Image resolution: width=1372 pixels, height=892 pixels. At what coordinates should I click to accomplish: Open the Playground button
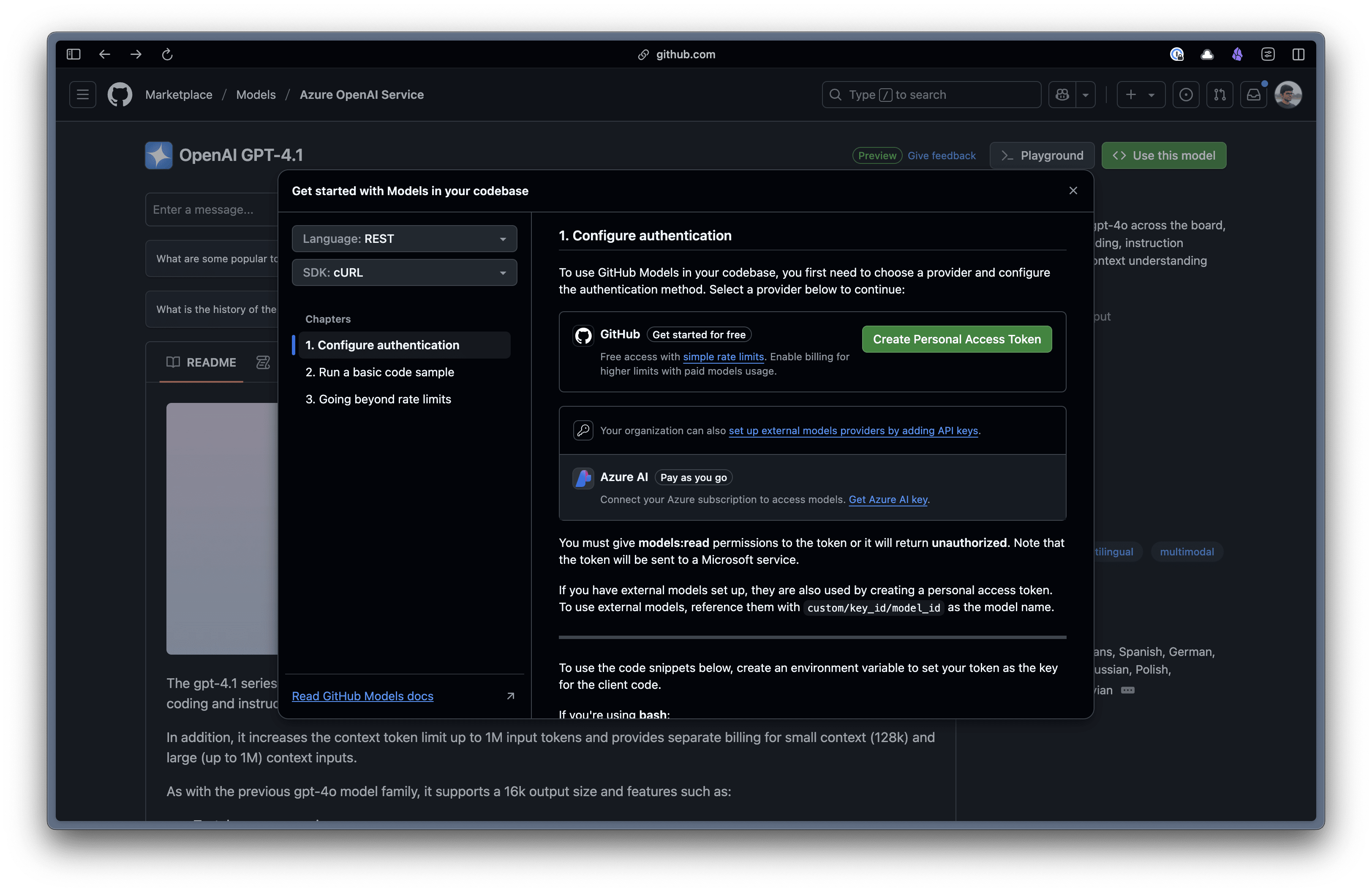coord(1042,155)
